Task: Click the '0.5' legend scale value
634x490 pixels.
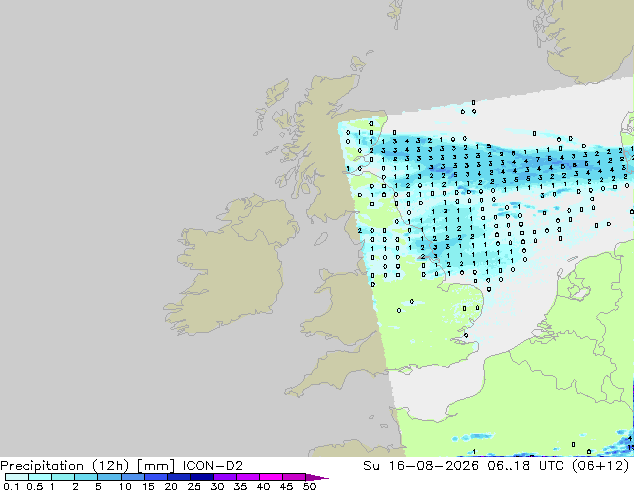Action: 34,486
